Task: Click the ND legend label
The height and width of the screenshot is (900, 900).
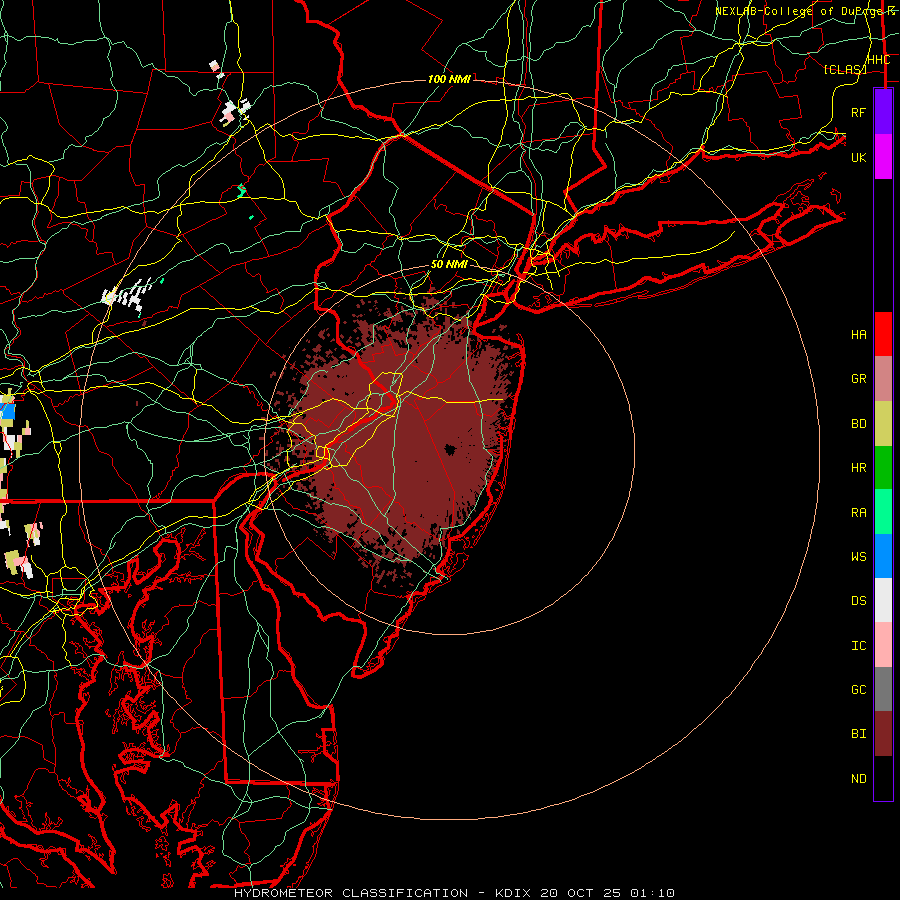Action: (858, 778)
